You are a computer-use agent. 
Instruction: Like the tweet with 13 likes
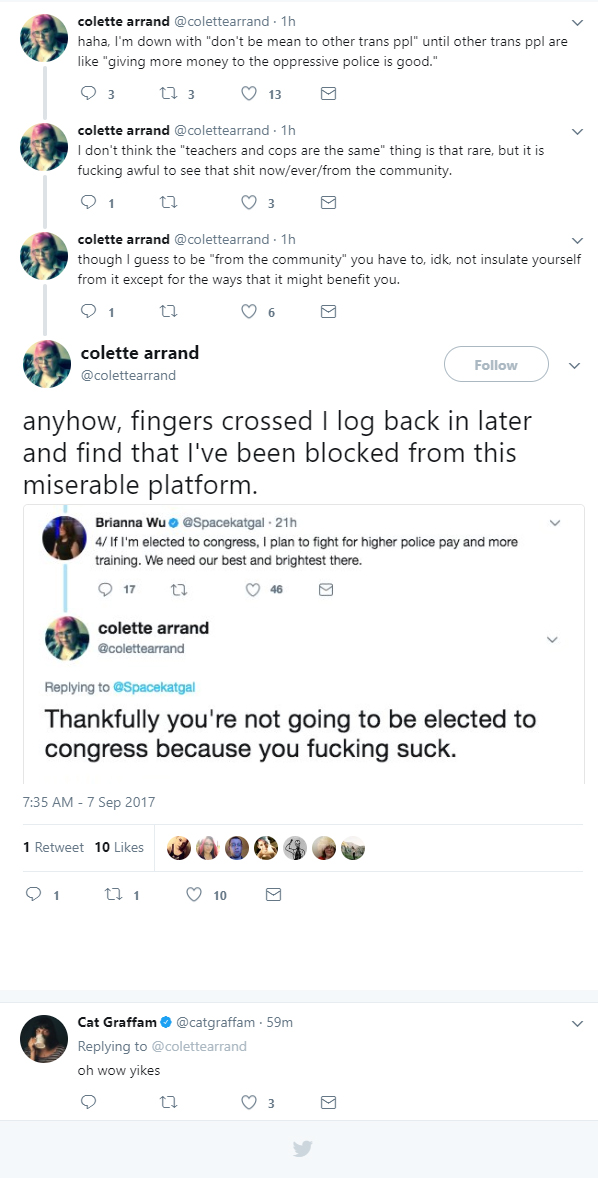click(x=249, y=94)
